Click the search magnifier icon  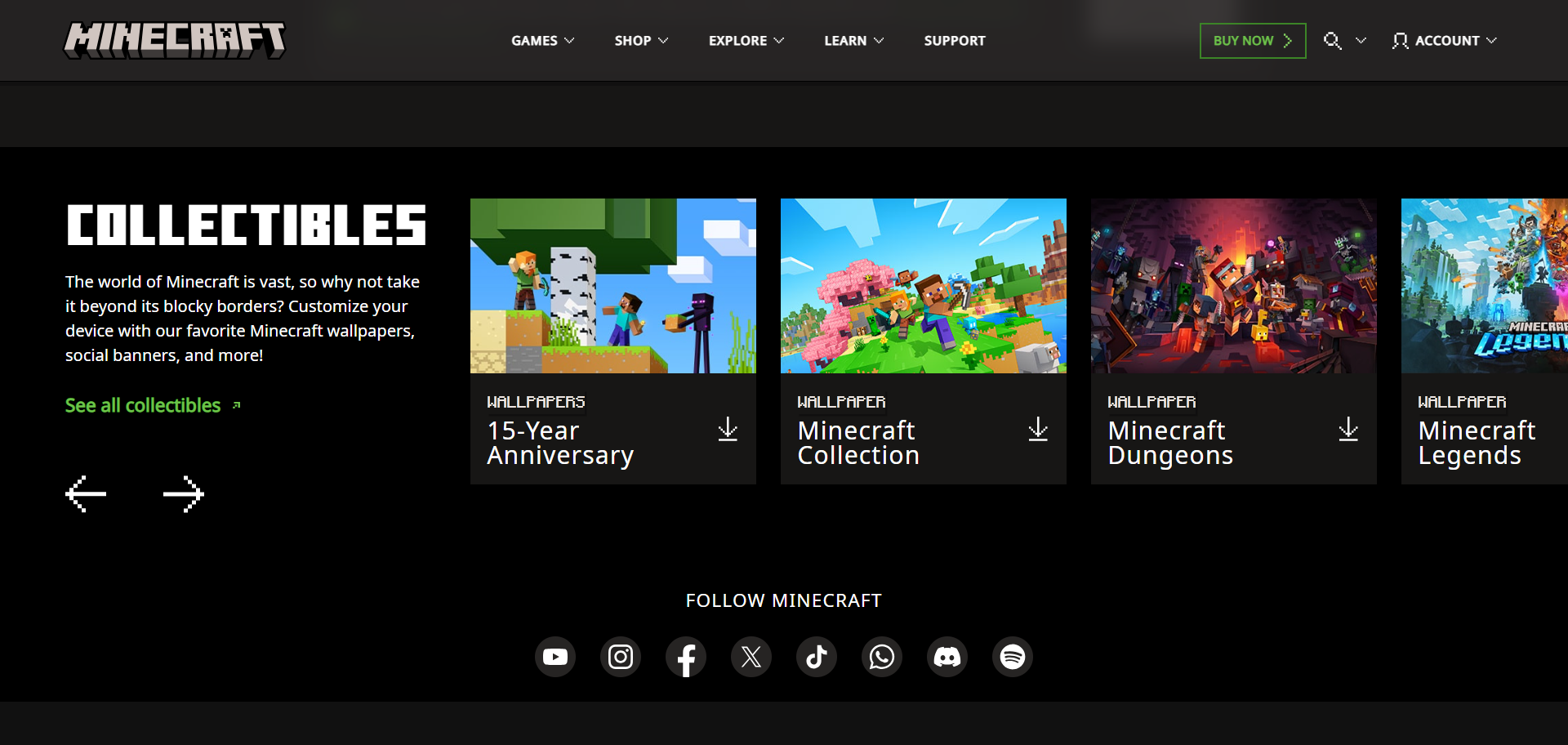tap(1332, 41)
